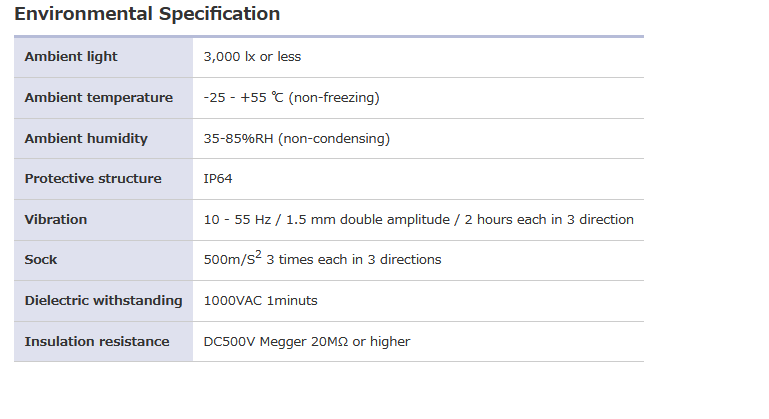Click the IP64 rating value
This screenshot has height=419, width=769.
click(218, 179)
